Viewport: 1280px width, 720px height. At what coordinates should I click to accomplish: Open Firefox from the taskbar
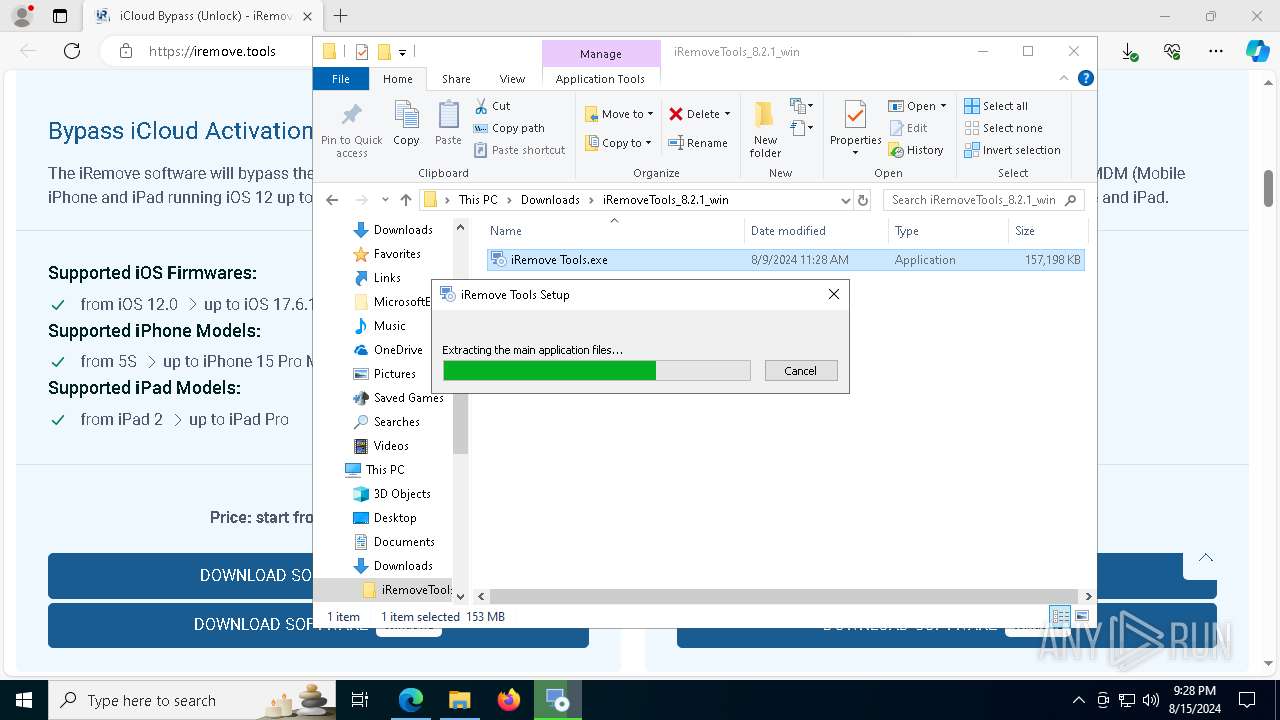pyautogui.click(x=509, y=700)
